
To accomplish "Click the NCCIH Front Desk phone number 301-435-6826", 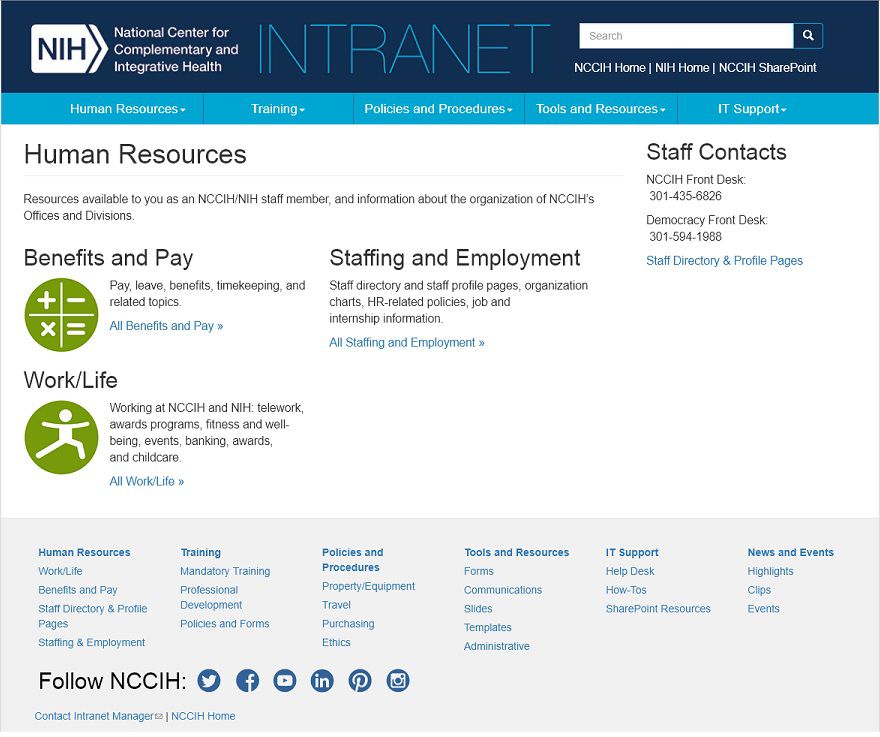I will coord(685,196).
